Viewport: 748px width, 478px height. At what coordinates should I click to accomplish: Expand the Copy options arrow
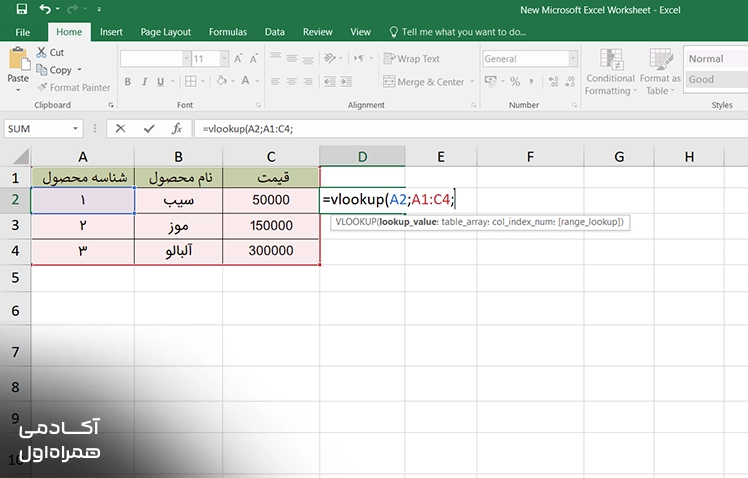click(79, 70)
